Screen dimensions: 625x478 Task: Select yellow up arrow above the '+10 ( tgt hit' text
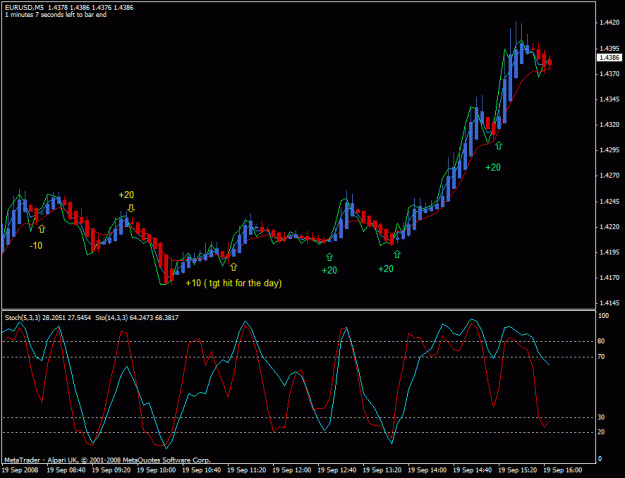[234, 267]
